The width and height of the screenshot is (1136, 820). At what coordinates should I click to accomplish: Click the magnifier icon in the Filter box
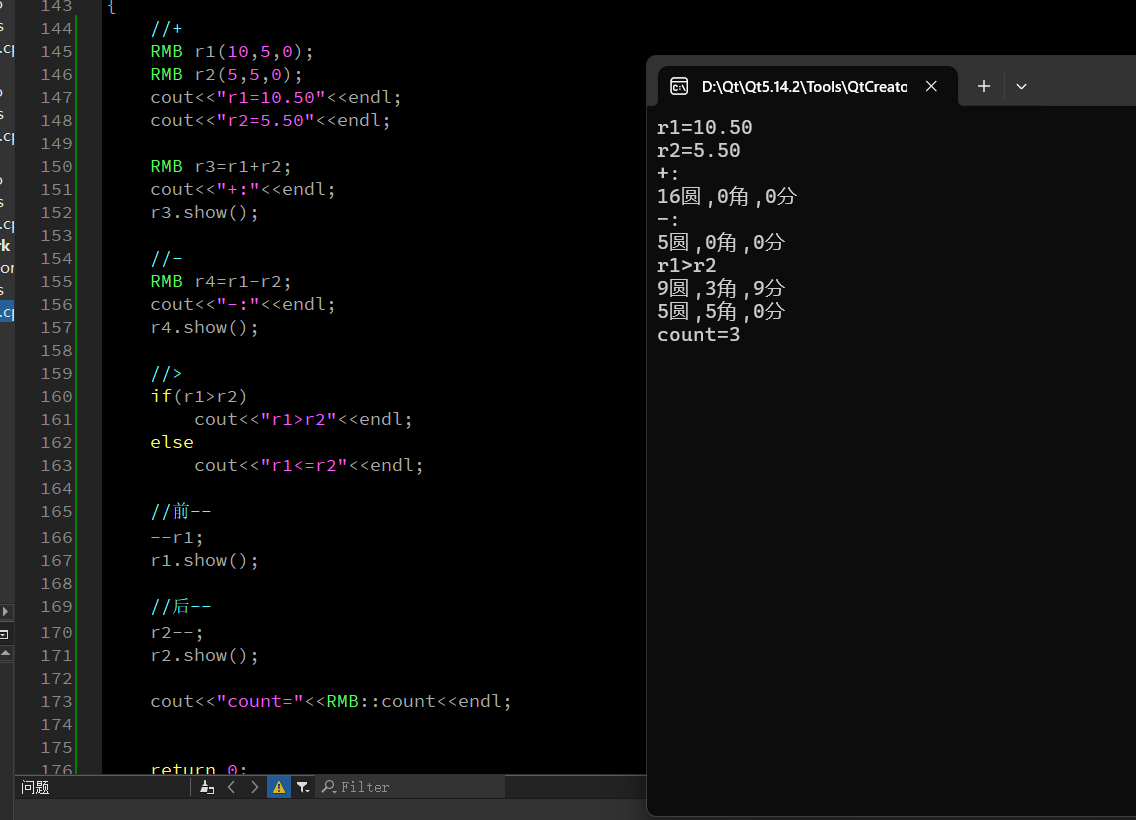329,787
